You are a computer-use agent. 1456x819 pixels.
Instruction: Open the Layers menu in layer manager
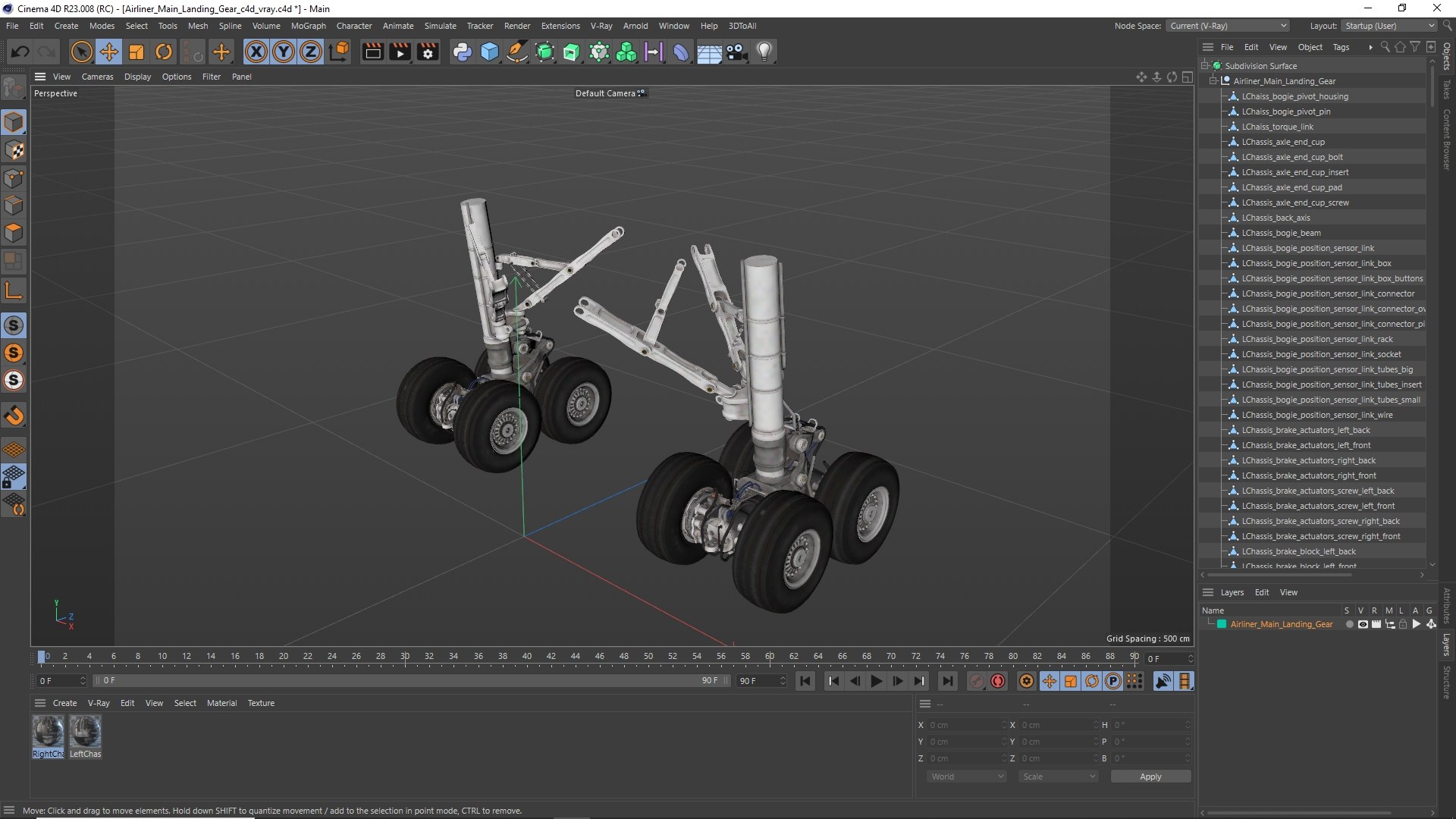click(1232, 592)
